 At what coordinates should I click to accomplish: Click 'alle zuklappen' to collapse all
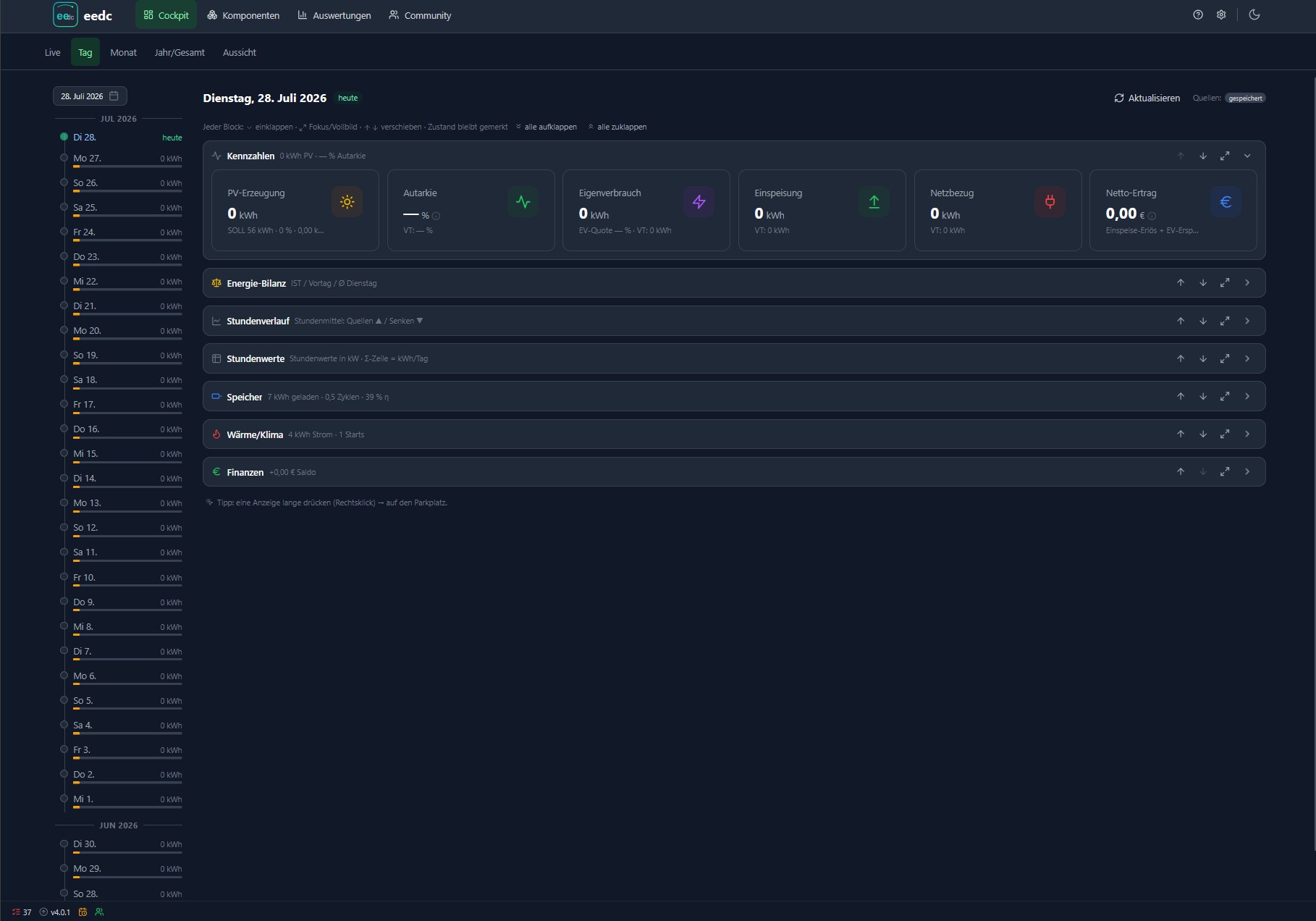617,127
